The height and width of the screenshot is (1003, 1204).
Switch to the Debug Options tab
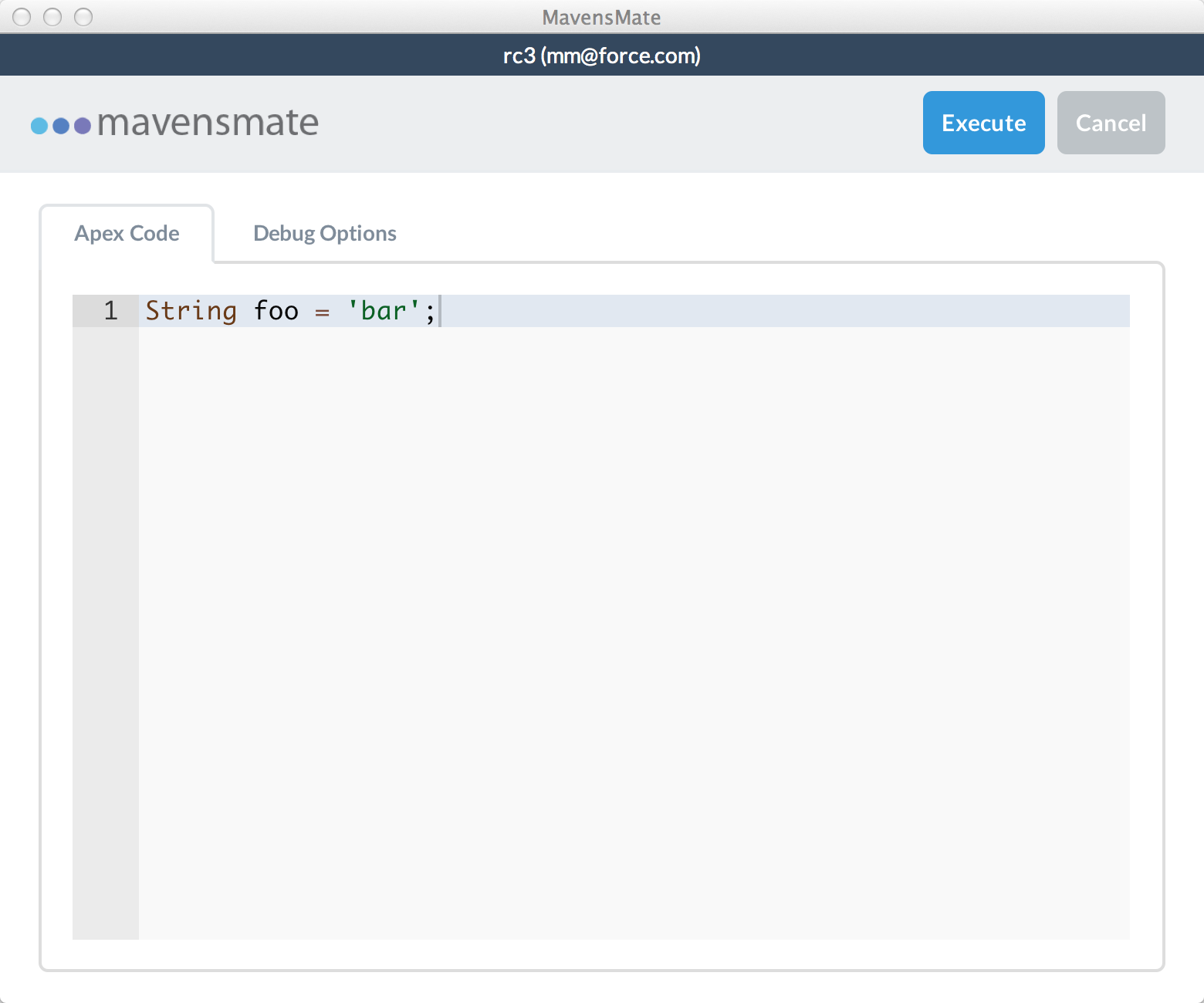325,233
